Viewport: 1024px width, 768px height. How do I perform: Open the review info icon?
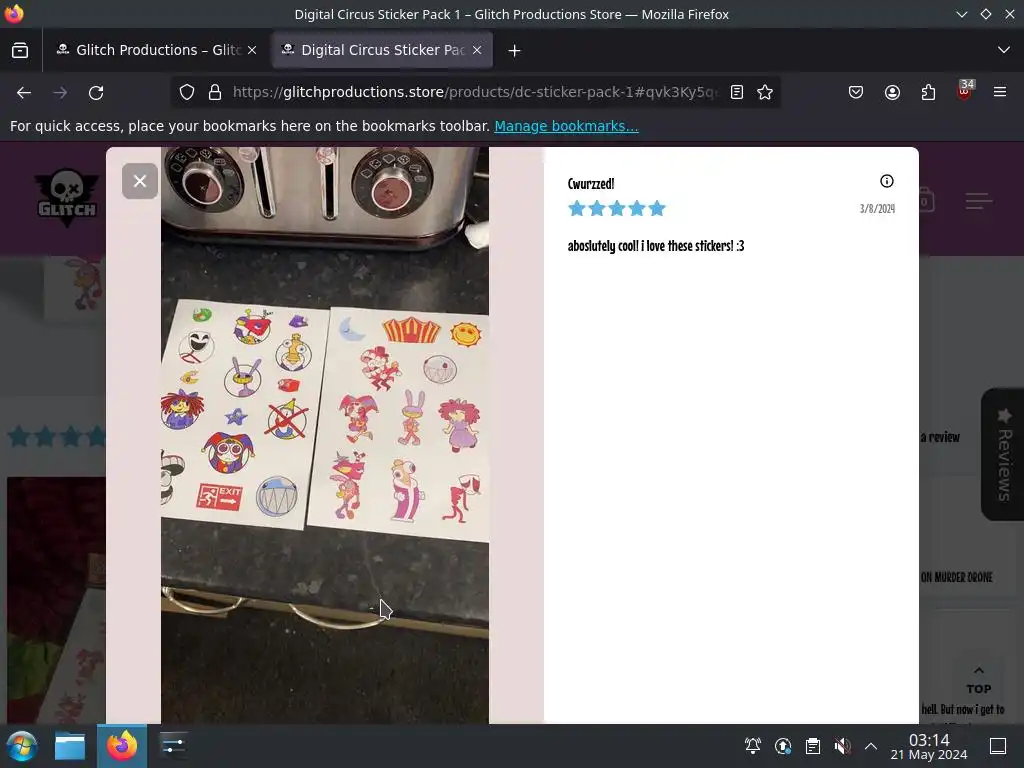(x=886, y=182)
